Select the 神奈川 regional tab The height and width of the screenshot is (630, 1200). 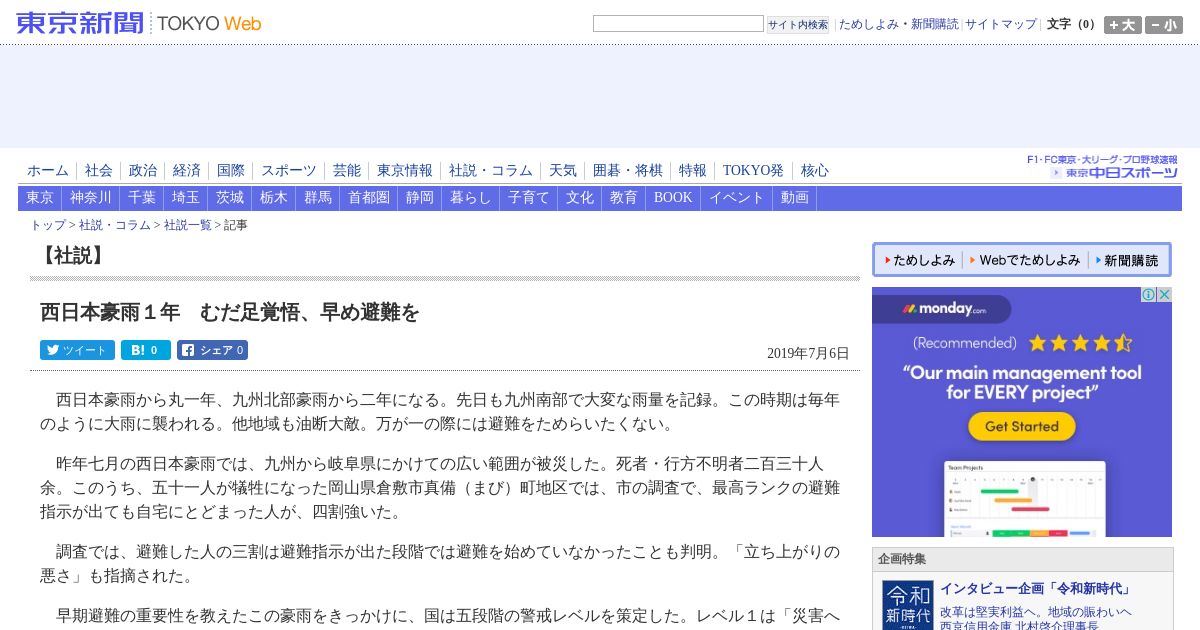[x=91, y=198]
